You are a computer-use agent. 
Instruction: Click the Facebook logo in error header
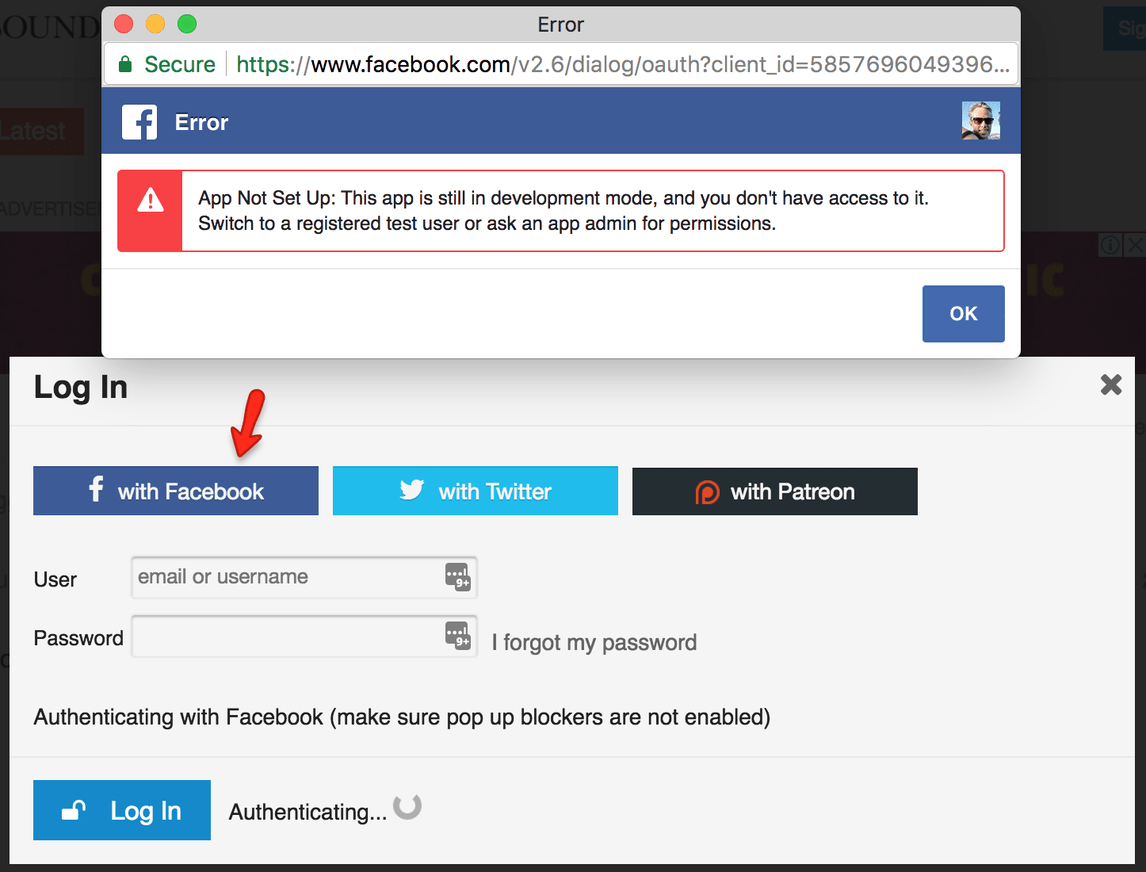(139, 122)
